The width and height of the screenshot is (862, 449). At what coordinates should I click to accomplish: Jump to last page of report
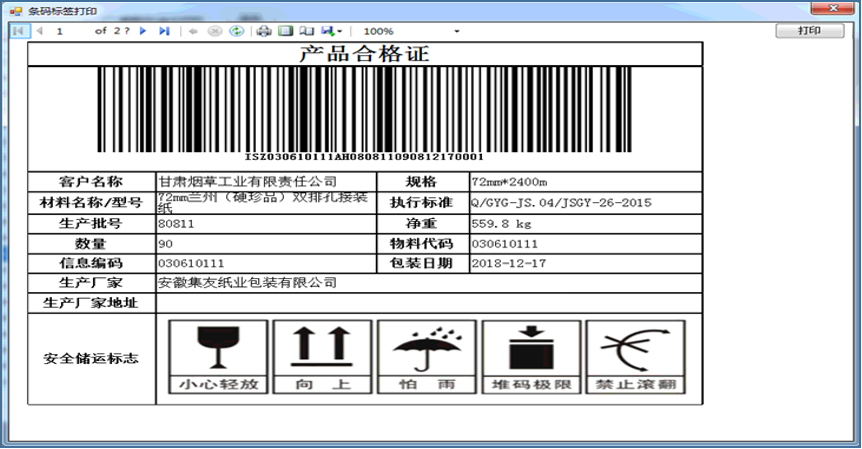(164, 31)
